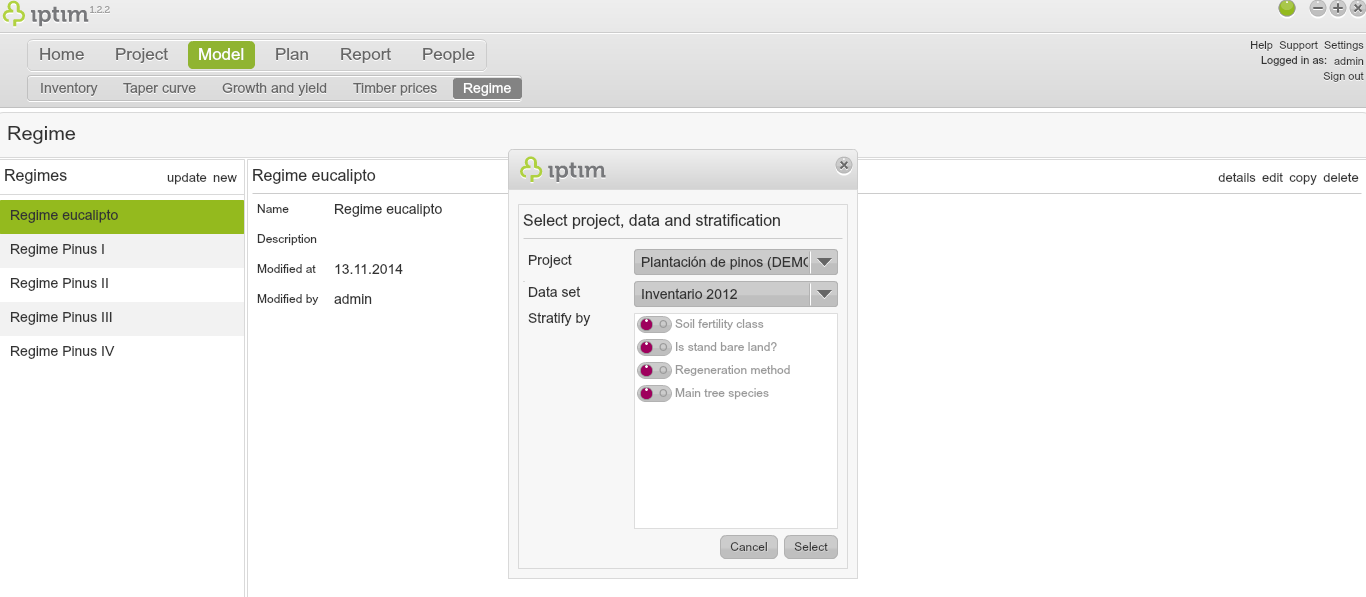Open the Plan menu tab
This screenshot has height=597, width=1366.
[292, 54]
